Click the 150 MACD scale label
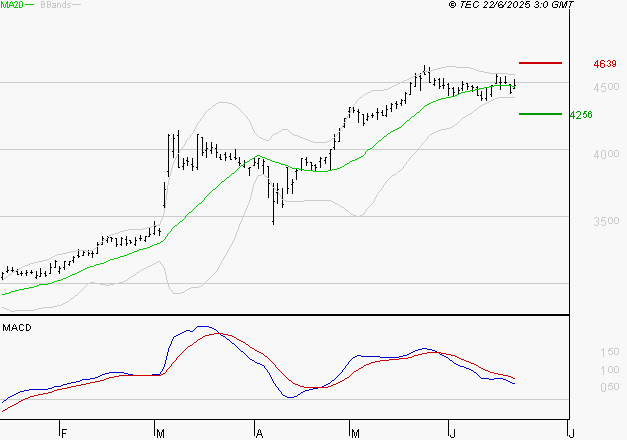 click(x=610, y=352)
